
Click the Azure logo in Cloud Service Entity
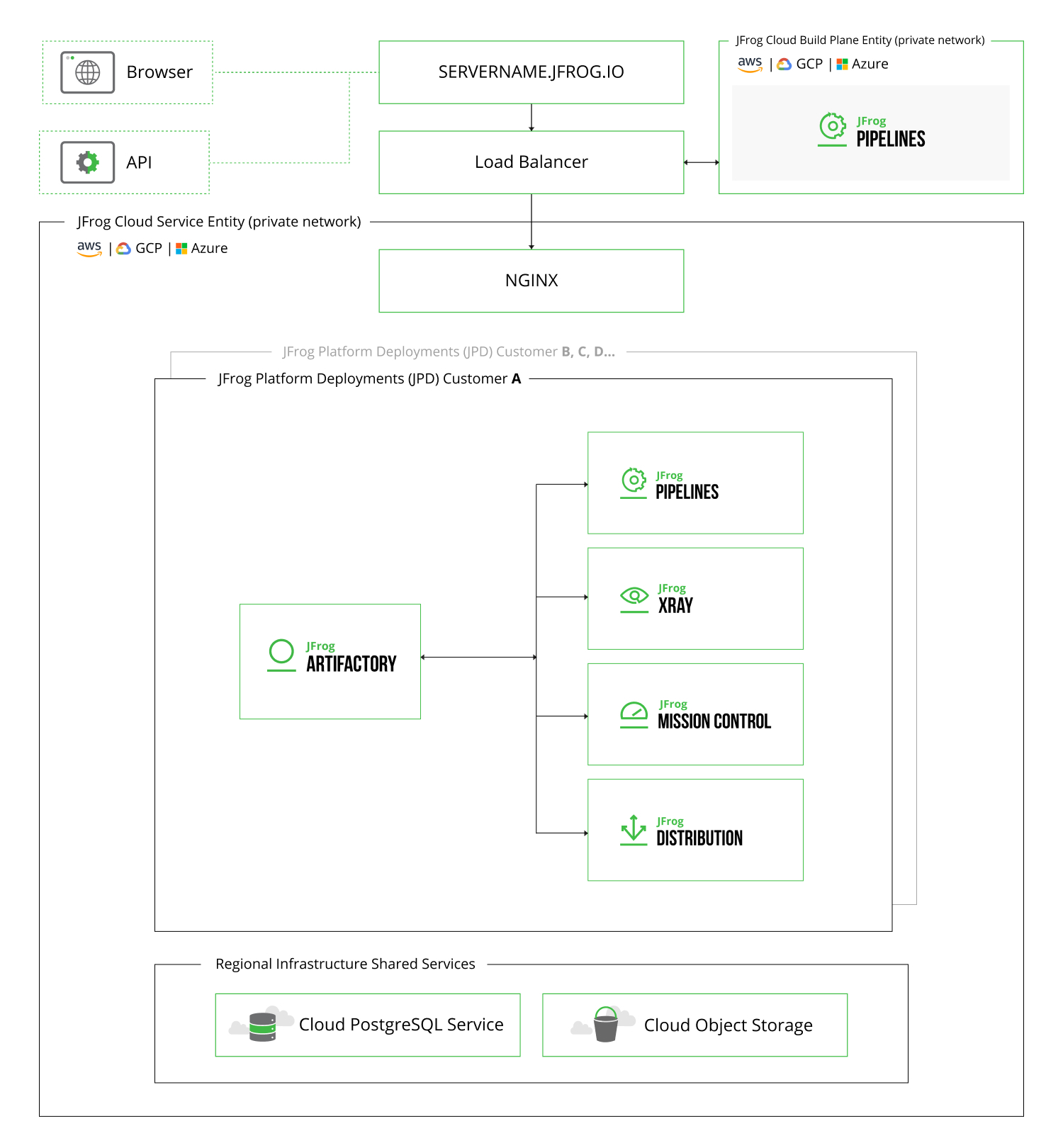click(181, 249)
